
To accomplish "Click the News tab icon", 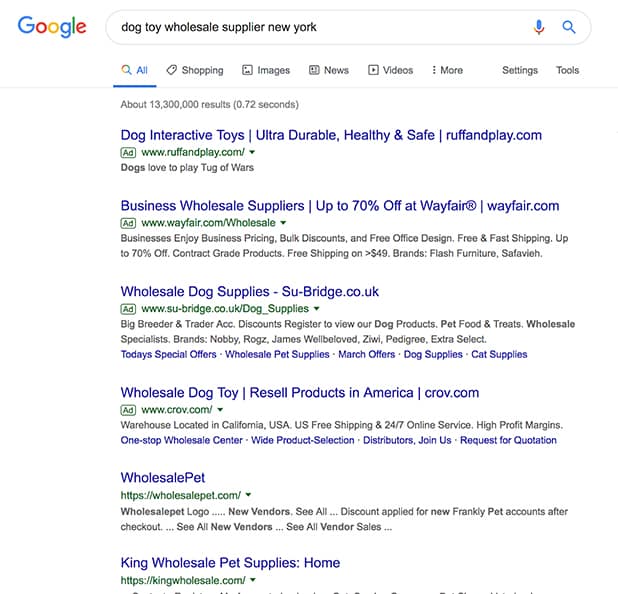I will point(314,70).
